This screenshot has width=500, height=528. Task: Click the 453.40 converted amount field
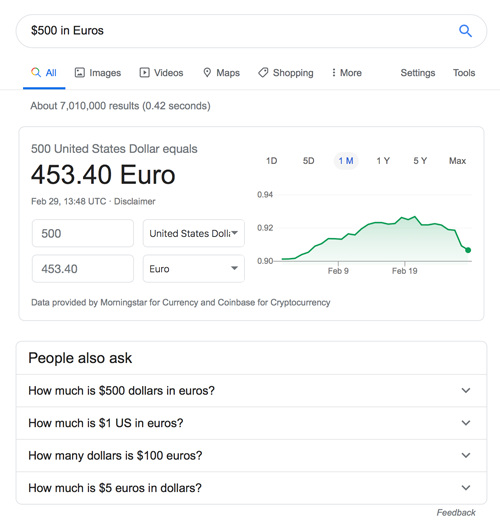(83, 269)
